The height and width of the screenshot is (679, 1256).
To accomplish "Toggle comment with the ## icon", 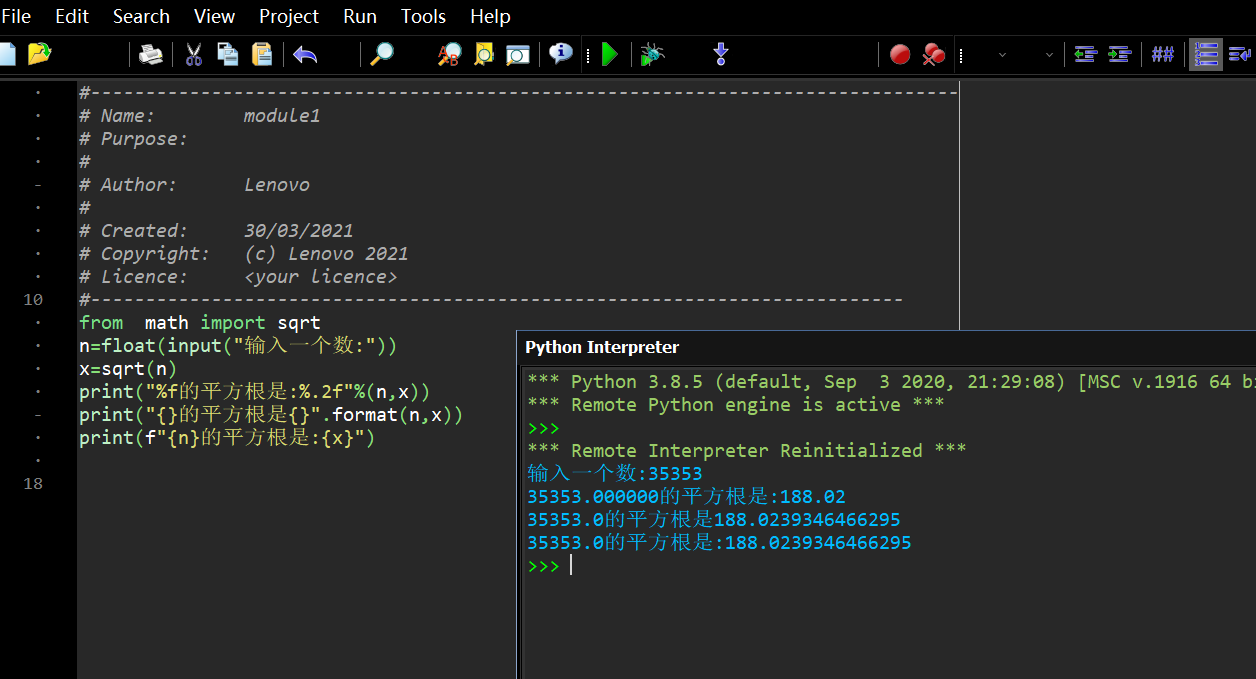I will pos(1162,54).
